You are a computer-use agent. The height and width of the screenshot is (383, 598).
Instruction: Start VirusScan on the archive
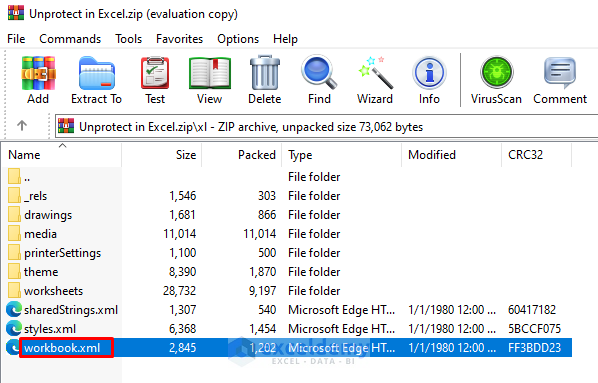[x=496, y=73]
